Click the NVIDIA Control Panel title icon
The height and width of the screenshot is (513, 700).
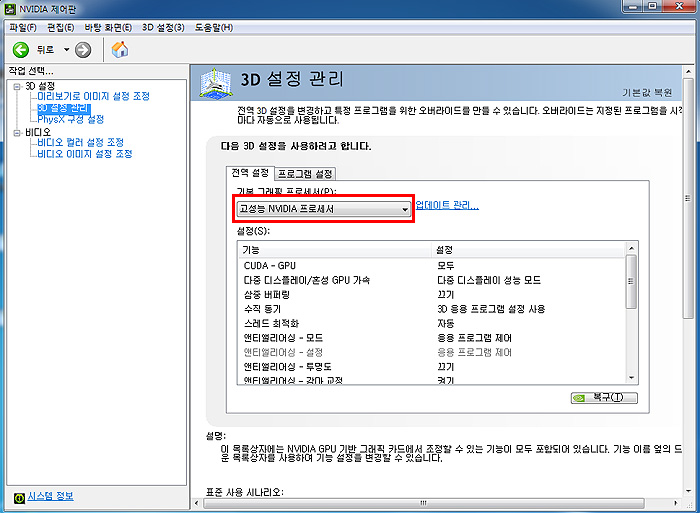point(10,9)
